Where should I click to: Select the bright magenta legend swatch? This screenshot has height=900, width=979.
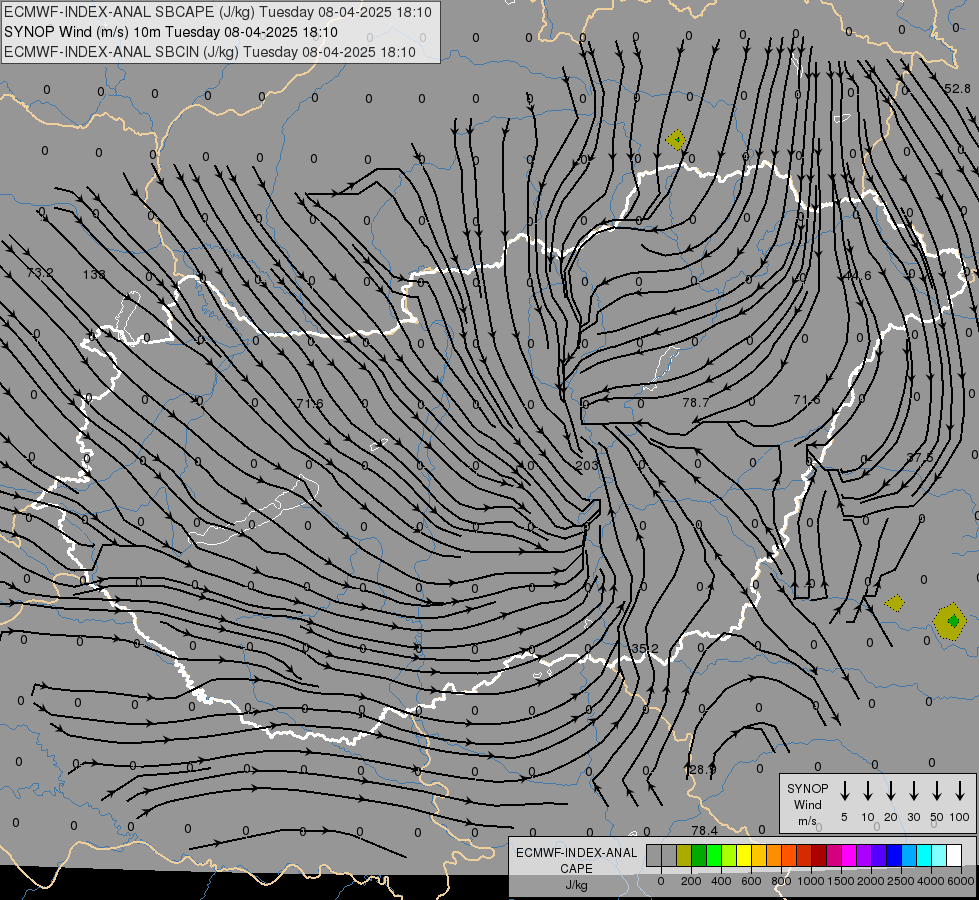click(849, 855)
